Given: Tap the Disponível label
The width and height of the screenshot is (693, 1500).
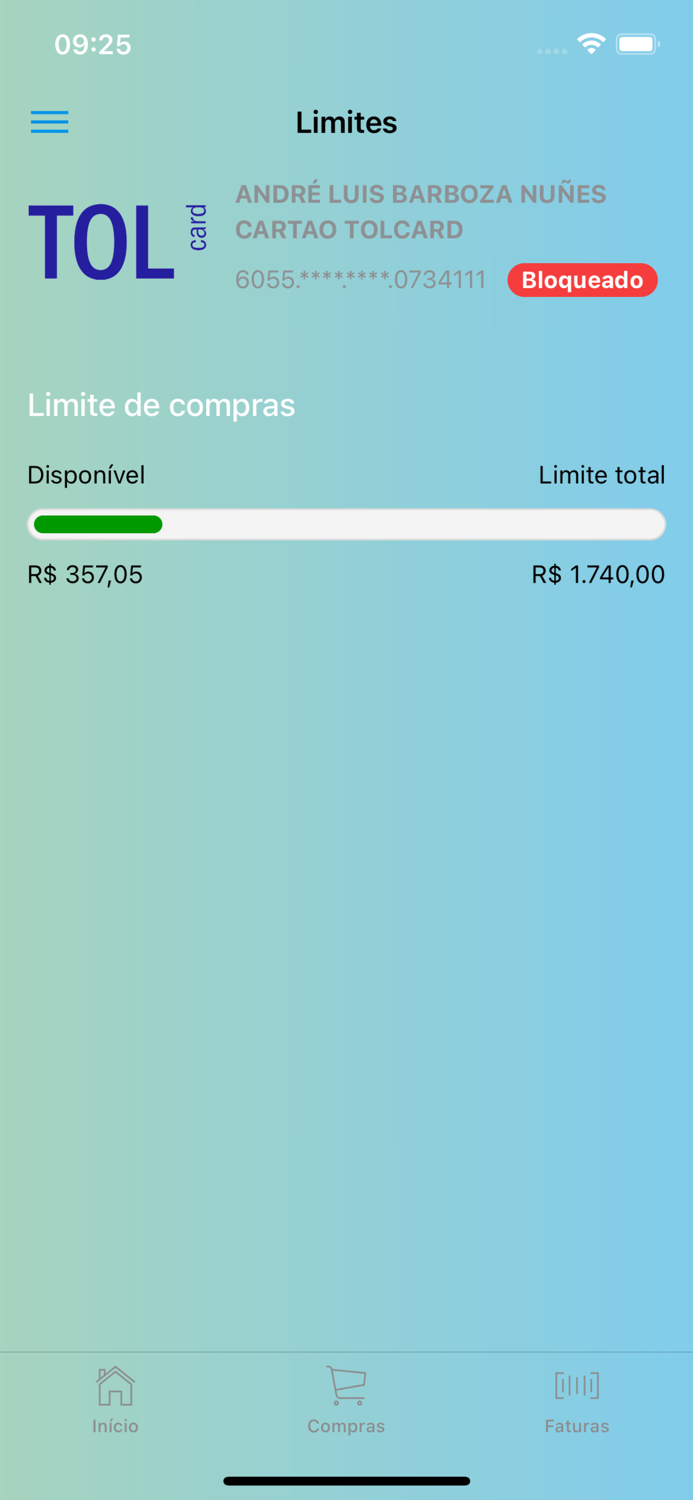Looking at the screenshot, I should pyautogui.click(x=86, y=475).
